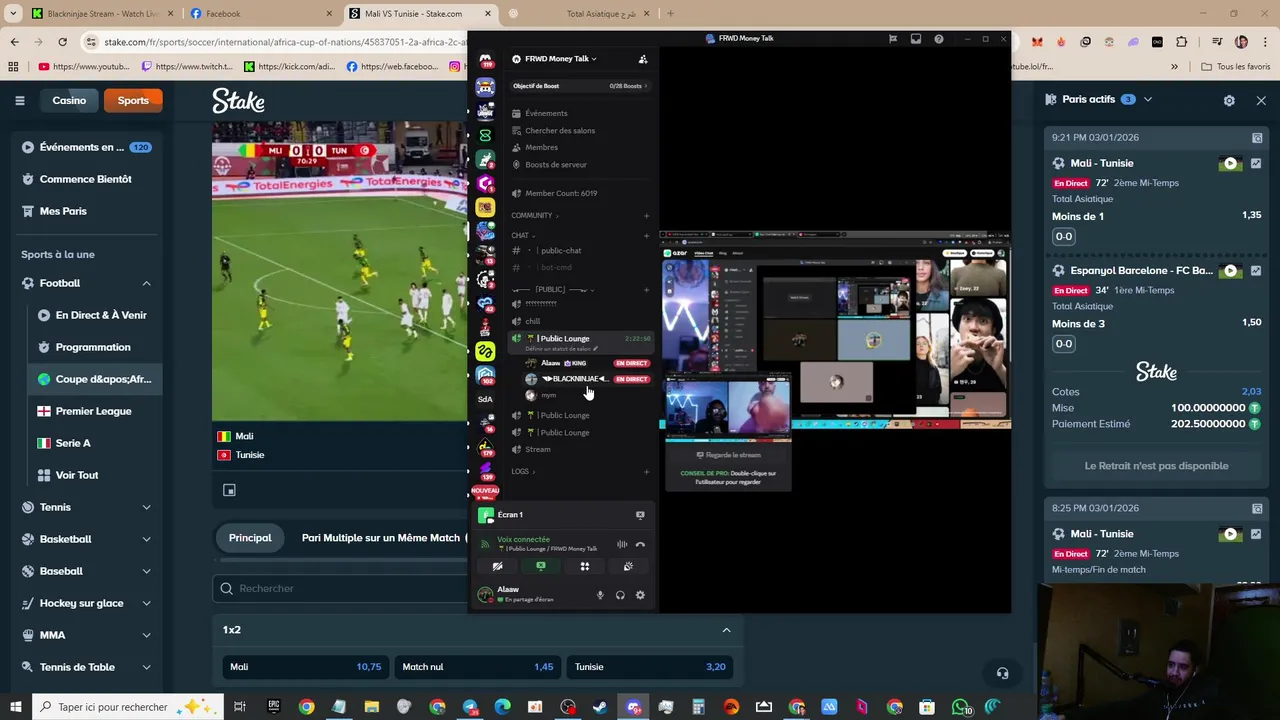
Task: Bet on Match nul at odds 1,45
Action: pyautogui.click(x=477, y=667)
